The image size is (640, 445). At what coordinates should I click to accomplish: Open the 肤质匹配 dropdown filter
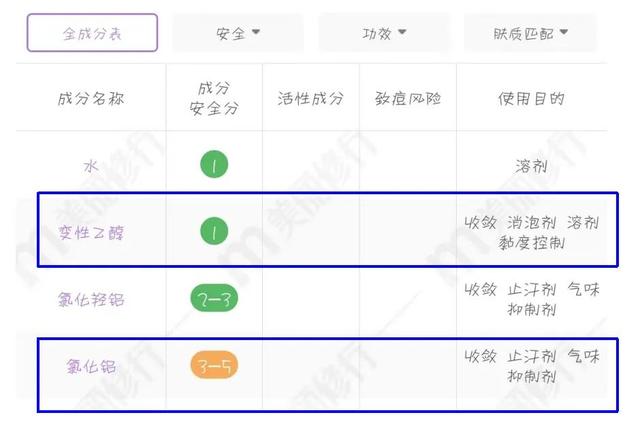click(530, 33)
